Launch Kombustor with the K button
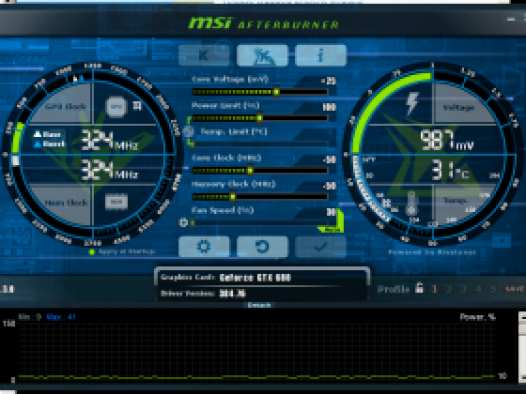Screen dimensions: 526x394 coord(204,55)
